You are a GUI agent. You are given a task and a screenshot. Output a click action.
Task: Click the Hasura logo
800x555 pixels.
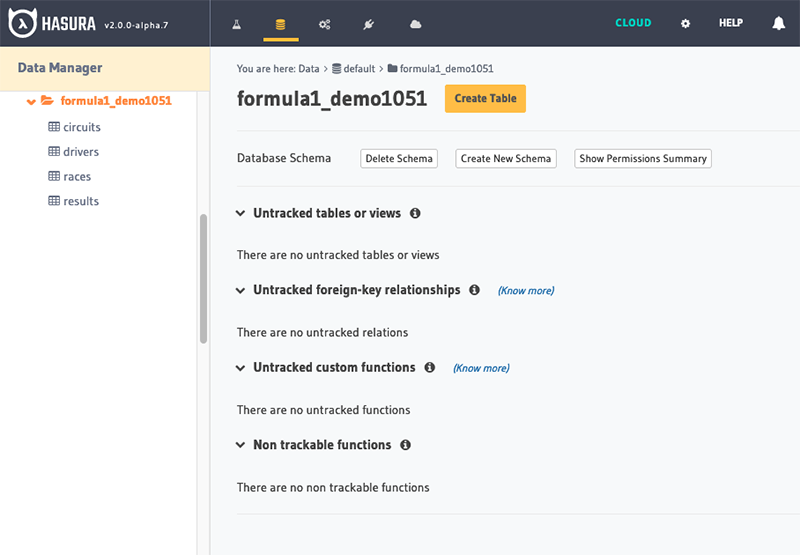52,23
